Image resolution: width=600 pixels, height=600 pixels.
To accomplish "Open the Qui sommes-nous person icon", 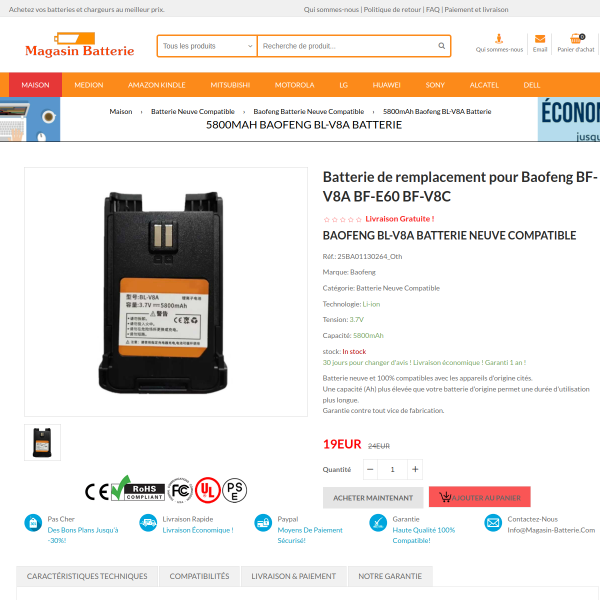I will 499,38.
